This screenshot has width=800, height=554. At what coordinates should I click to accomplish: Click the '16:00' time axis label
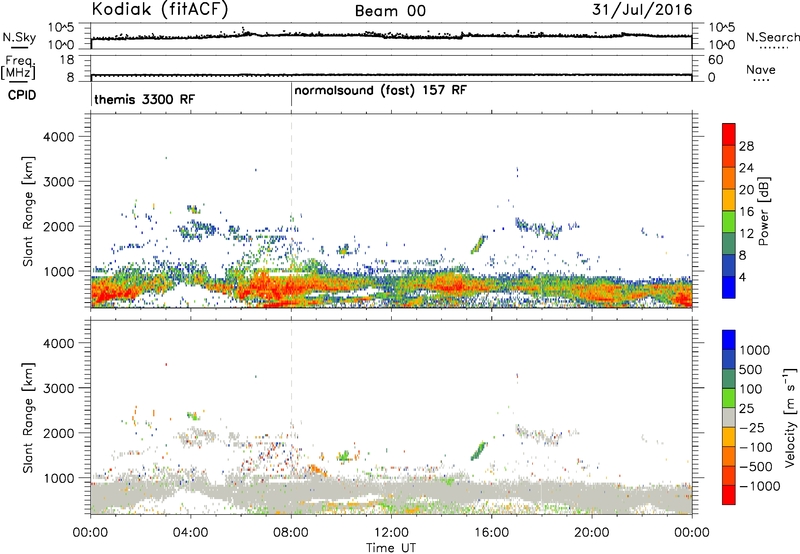[491, 533]
